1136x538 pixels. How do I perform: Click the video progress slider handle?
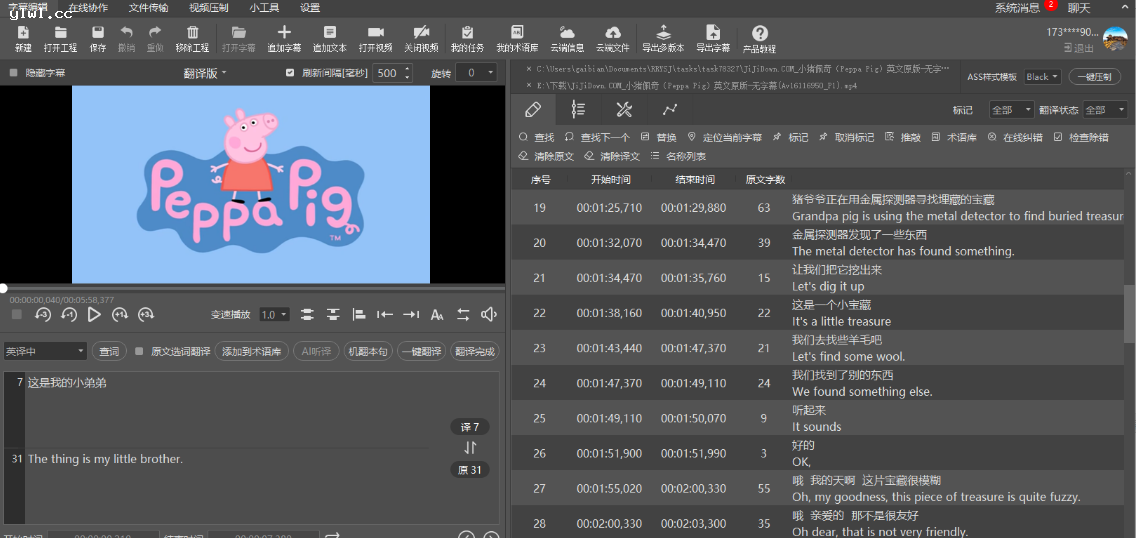coord(4,288)
